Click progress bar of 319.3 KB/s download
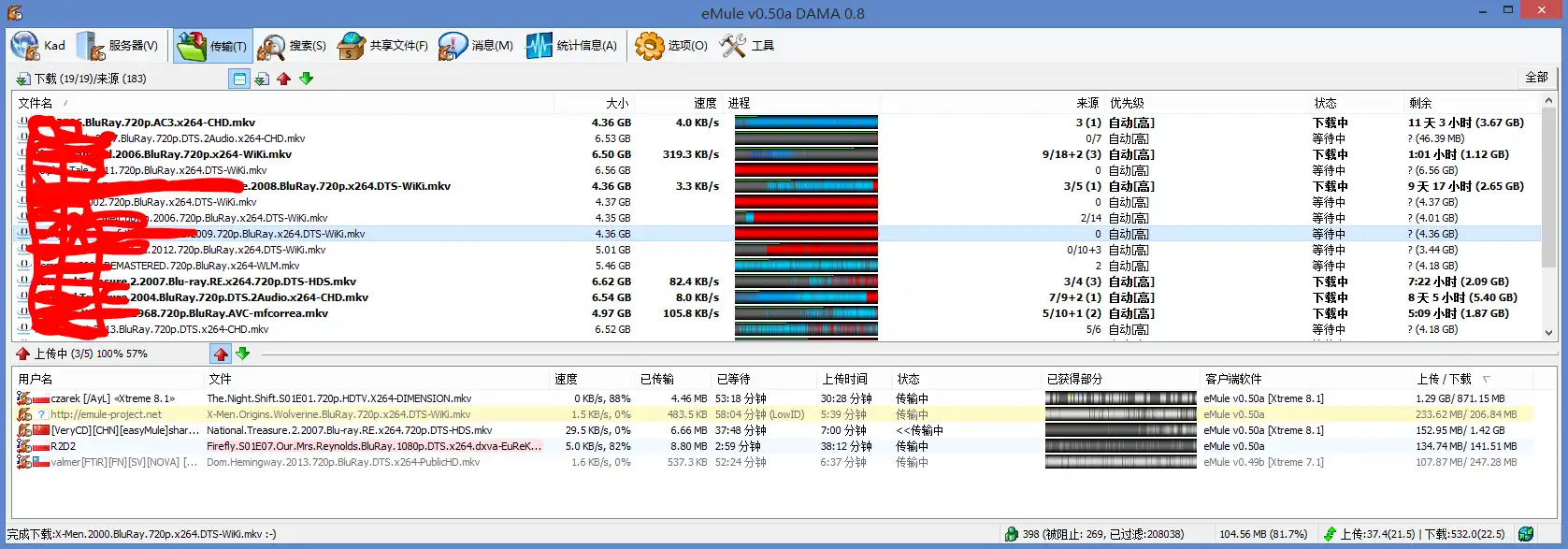The image size is (1568, 549). click(x=806, y=154)
